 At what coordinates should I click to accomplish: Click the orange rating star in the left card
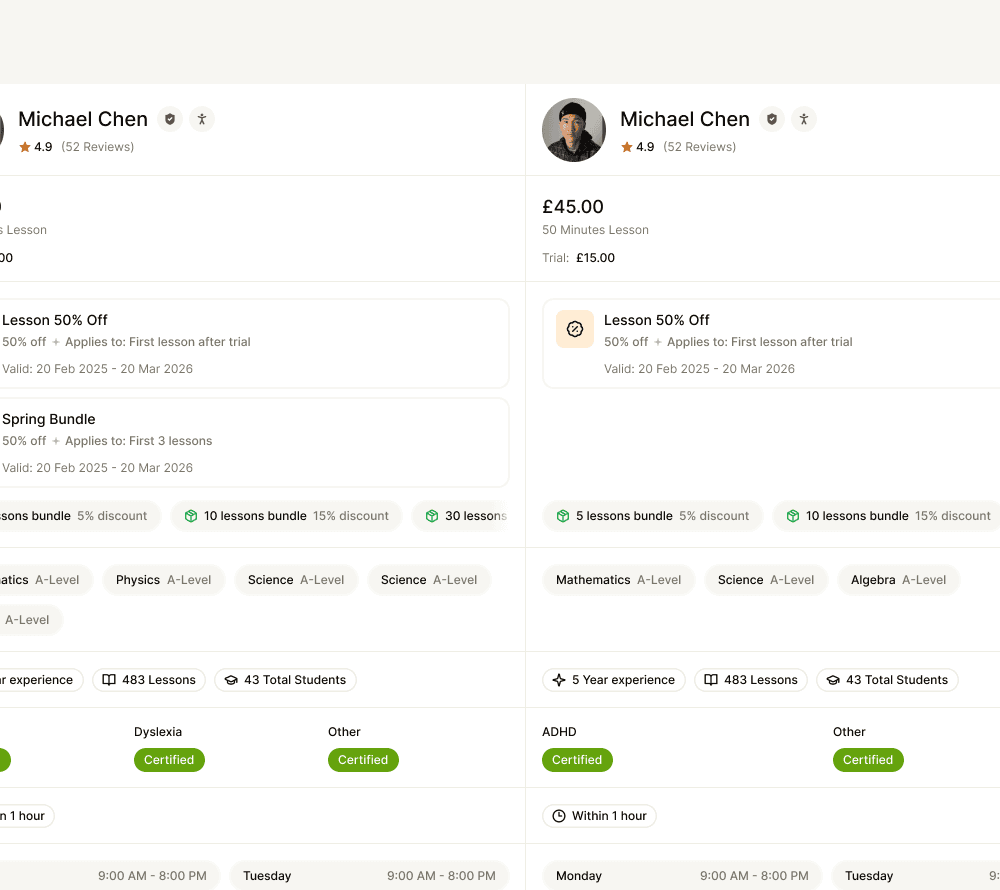(25, 147)
